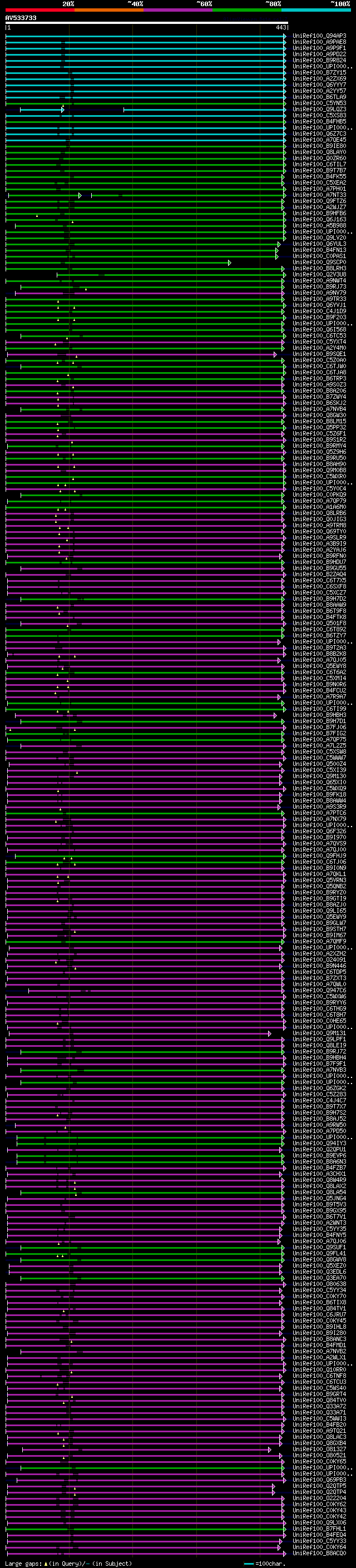The width and height of the screenshot is (356, 1568).
Task: Select label UniRef100_B9RMY4
Action: 319,446
